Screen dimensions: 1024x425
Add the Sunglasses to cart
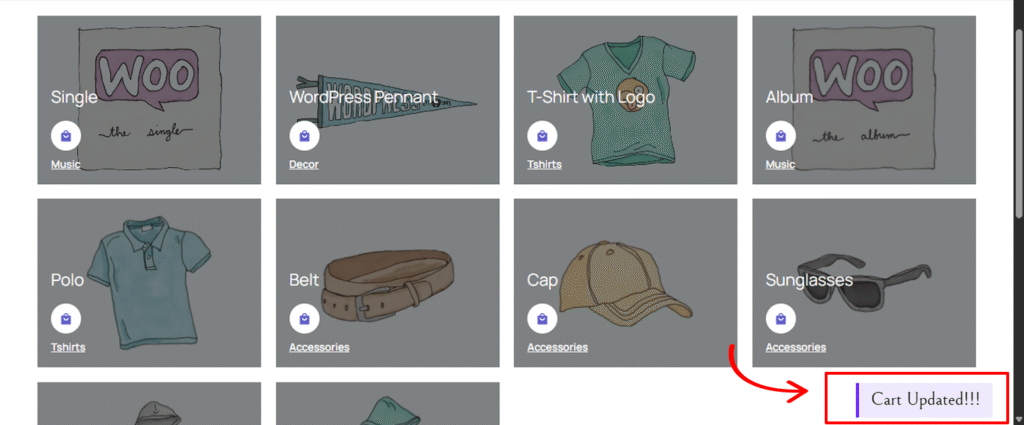(780, 319)
